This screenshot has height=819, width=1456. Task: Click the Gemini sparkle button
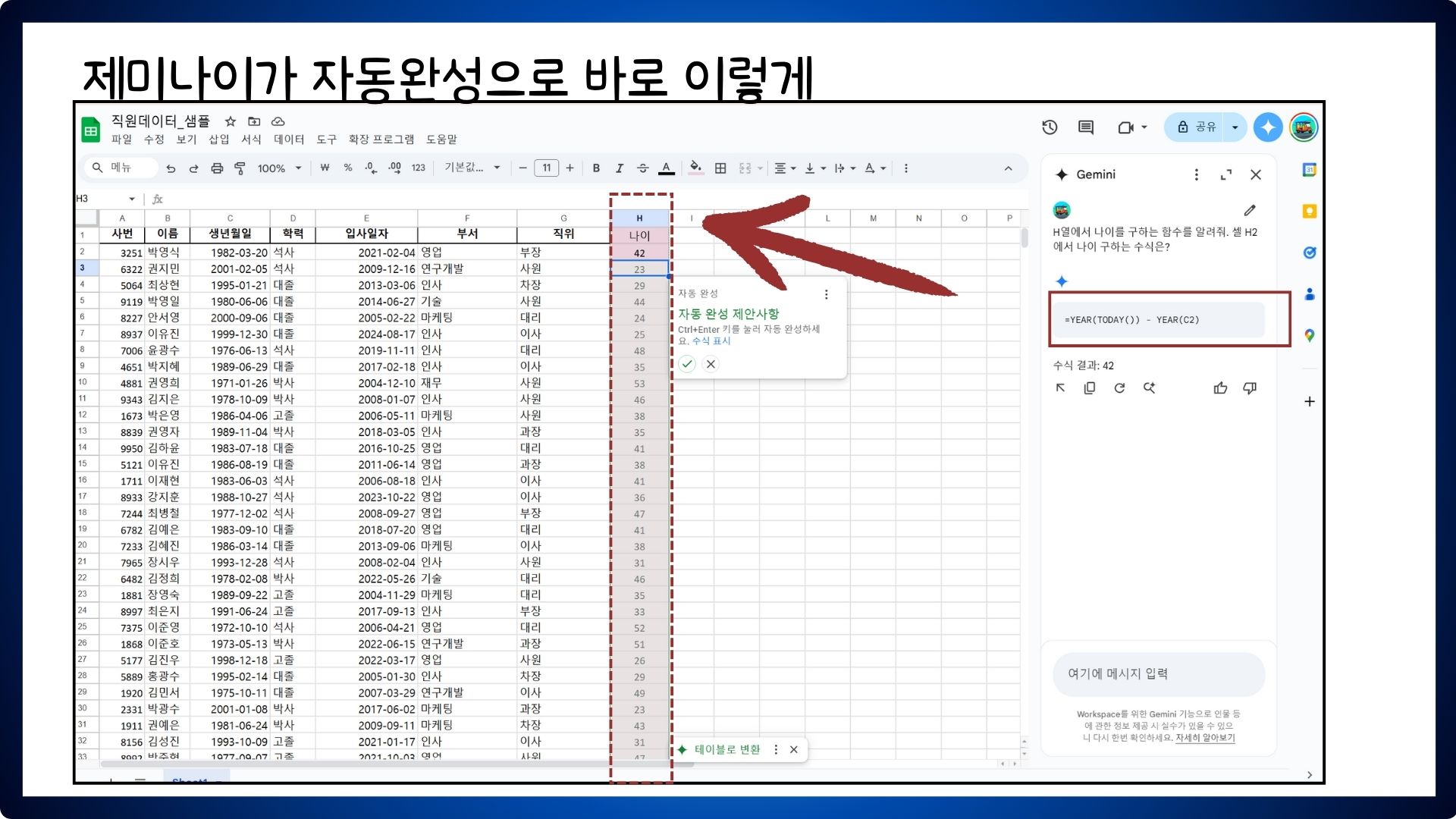tap(1268, 127)
